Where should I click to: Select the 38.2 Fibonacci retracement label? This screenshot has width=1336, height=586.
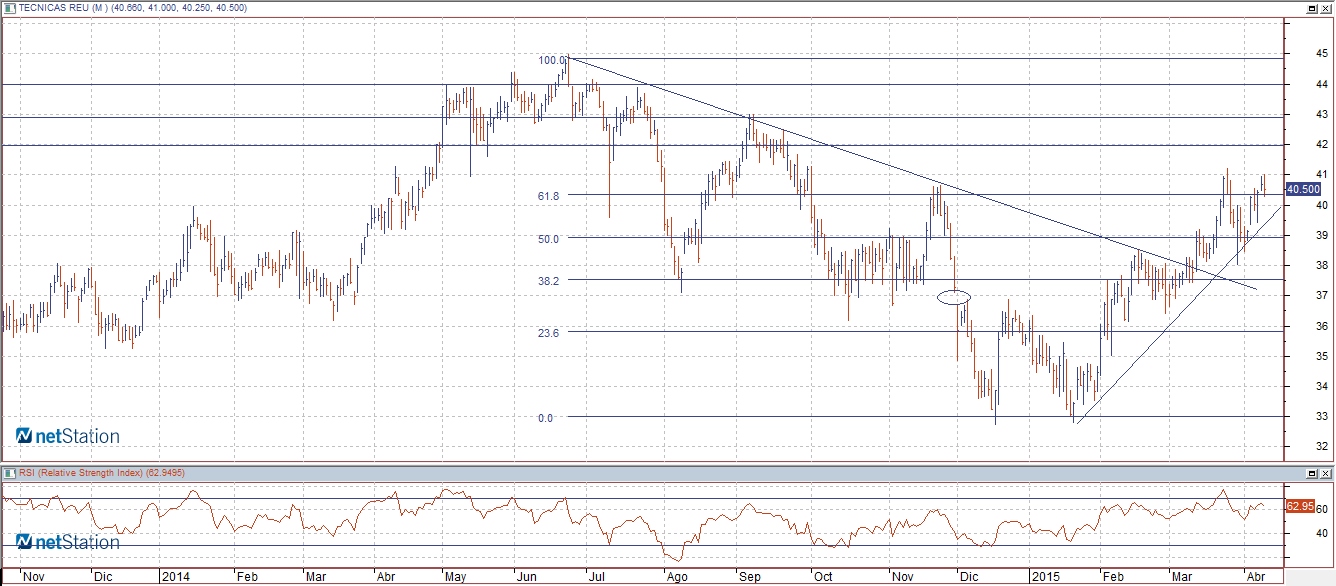[x=548, y=281]
